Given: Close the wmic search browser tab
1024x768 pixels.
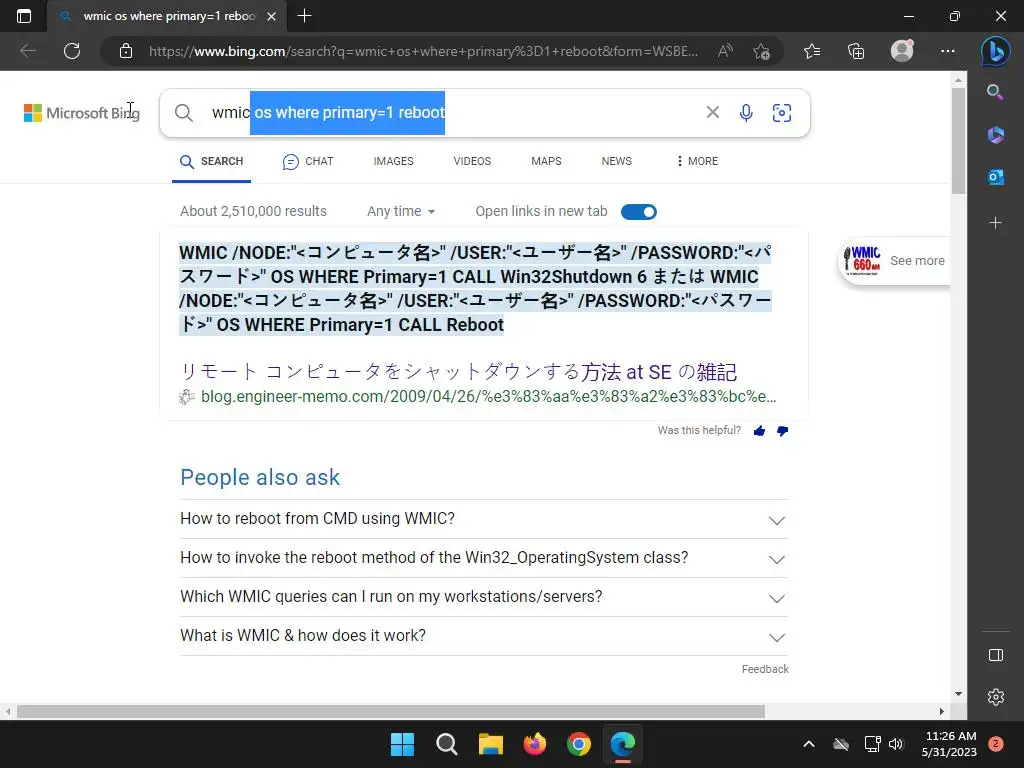Looking at the screenshot, I should click(x=272, y=16).
